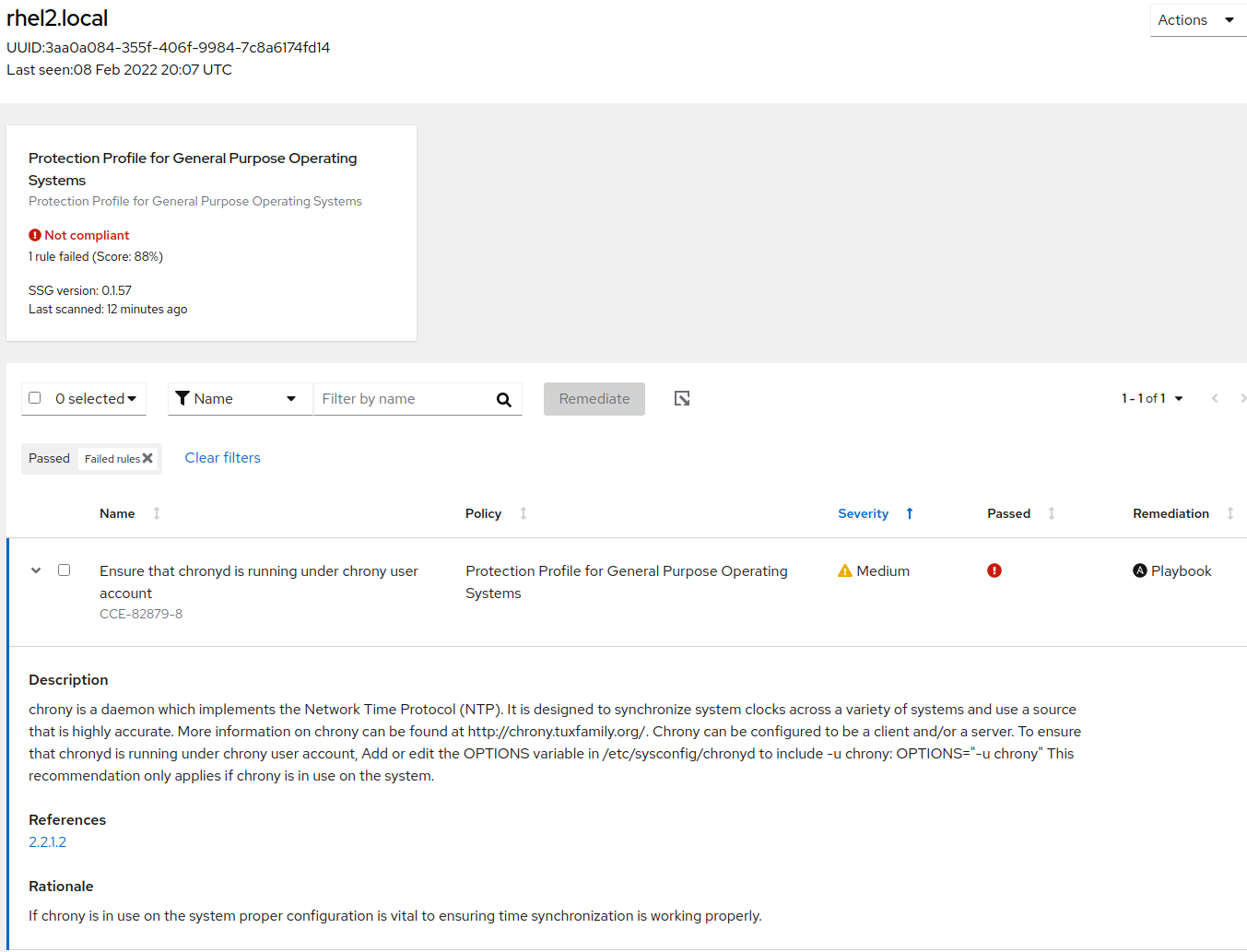Click the red failed status icon in row
The width and height of the screenshot is (1247, 952).
click(x=994, y=570)
